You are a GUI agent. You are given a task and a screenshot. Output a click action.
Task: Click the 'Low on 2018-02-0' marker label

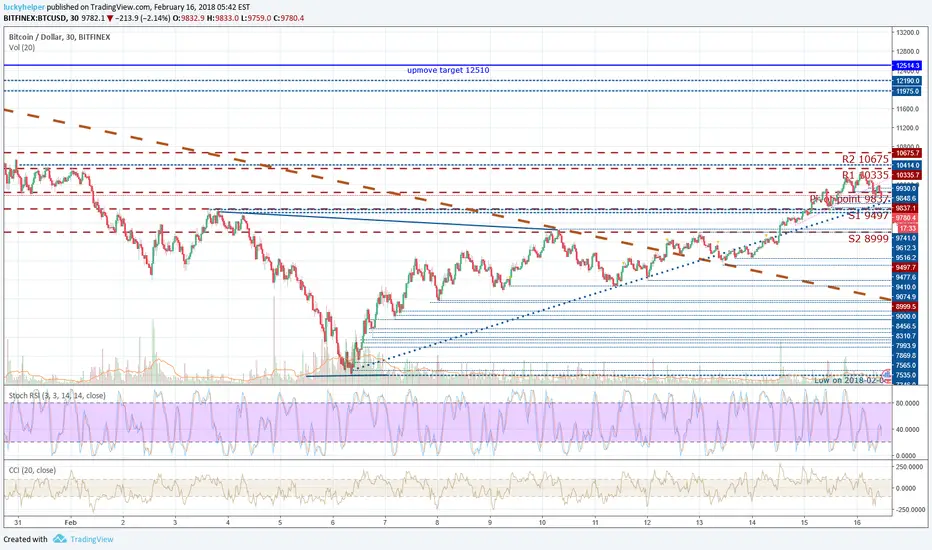tap(849, 381)
